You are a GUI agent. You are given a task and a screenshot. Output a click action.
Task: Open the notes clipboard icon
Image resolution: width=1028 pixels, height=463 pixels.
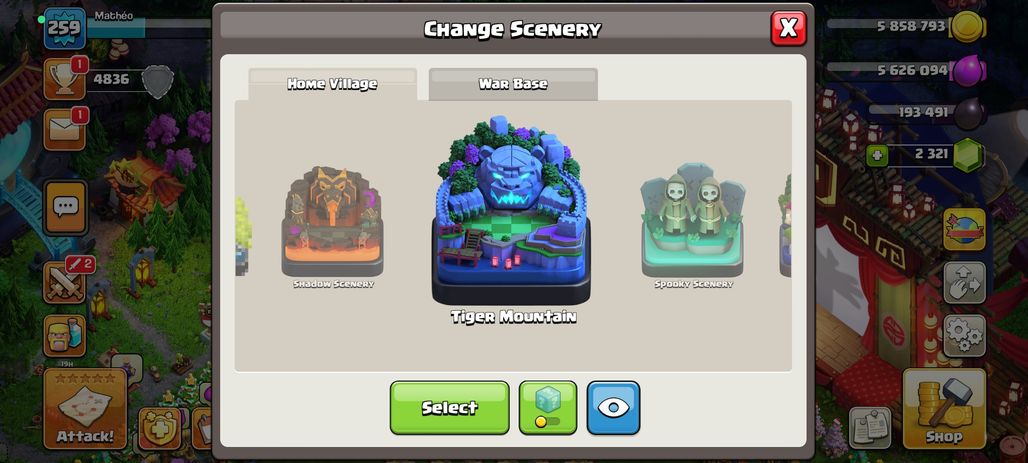coord(870,428)
